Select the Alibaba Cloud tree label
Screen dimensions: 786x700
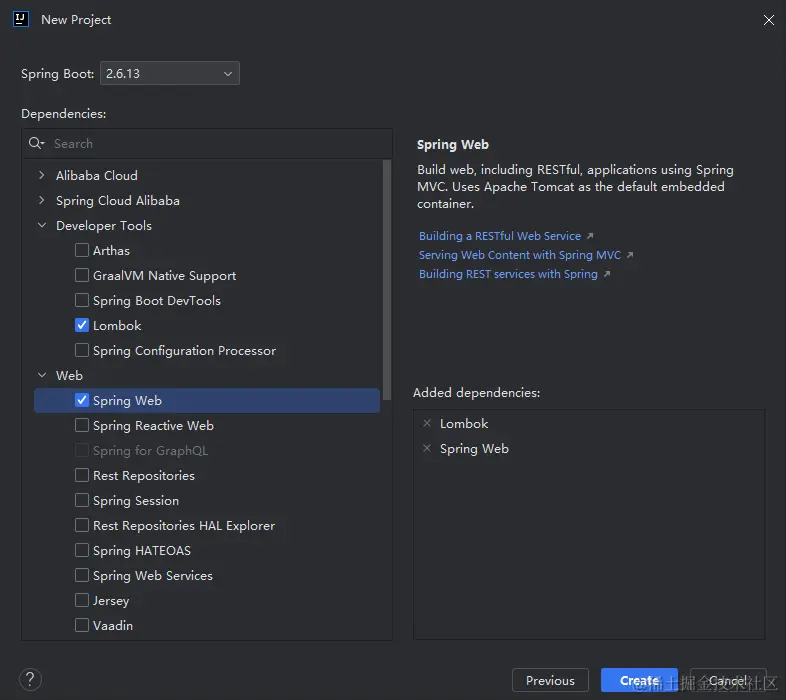pyautogui.click(x=97, y=176)
